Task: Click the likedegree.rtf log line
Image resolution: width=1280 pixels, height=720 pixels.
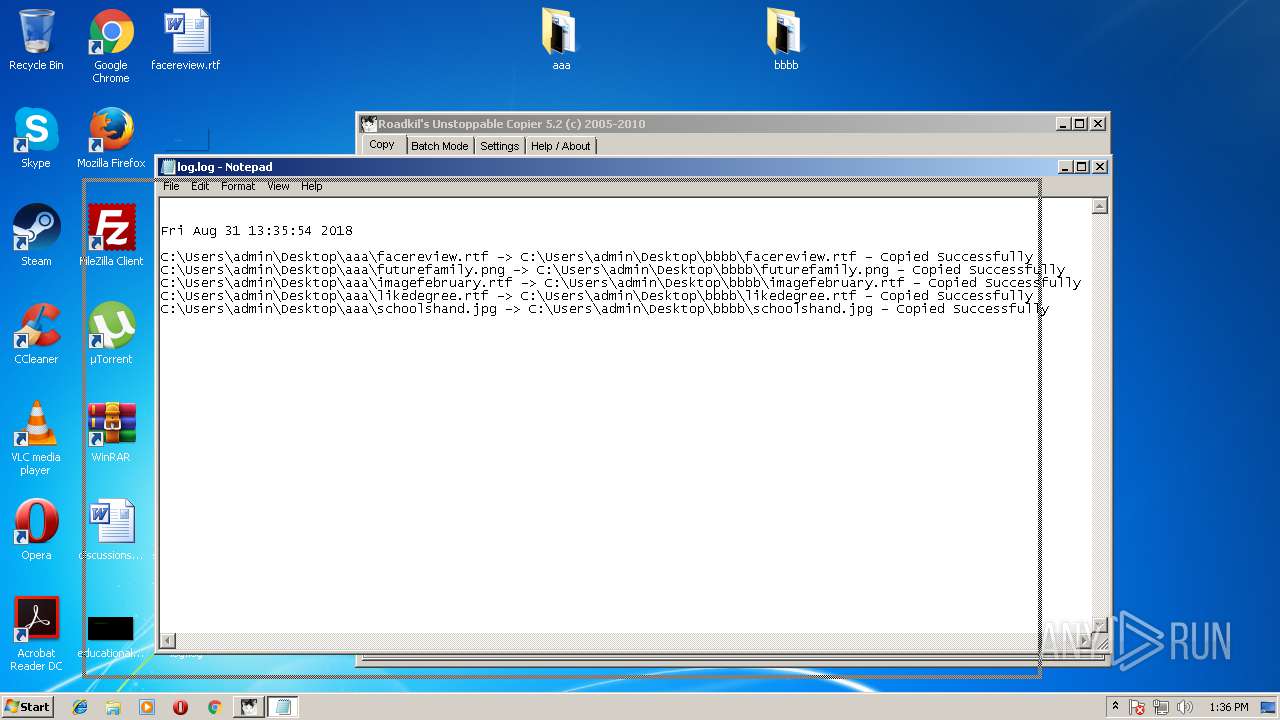Action: tap(597, 296)
